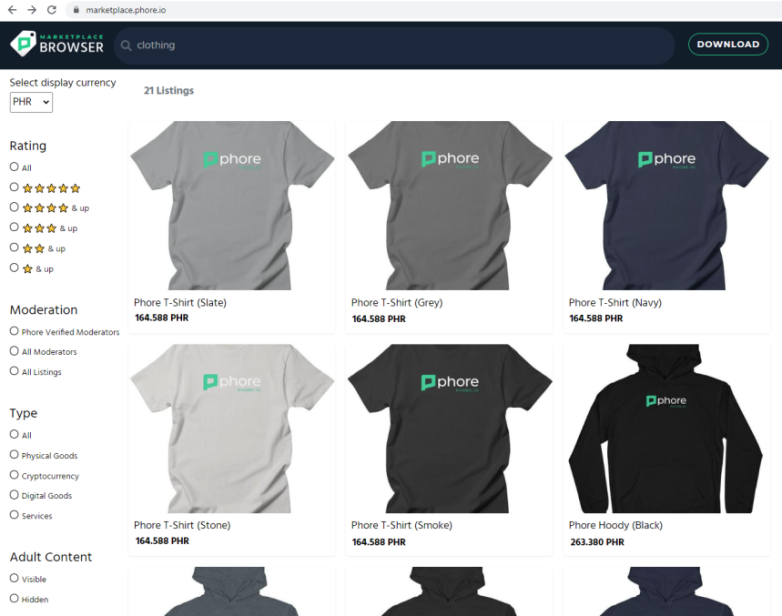Filter by Cryptocurrency type
This screenshot has height=616, width=782.
pos(14,475)
